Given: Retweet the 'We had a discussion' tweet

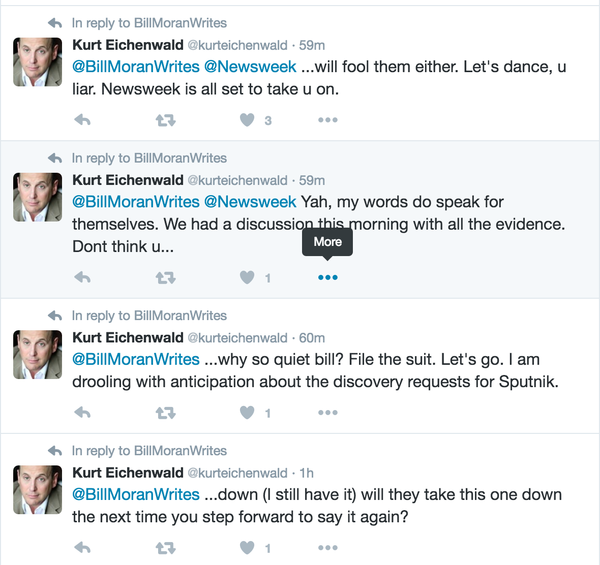Looking at the screenshot, I should tap(166, 278).
